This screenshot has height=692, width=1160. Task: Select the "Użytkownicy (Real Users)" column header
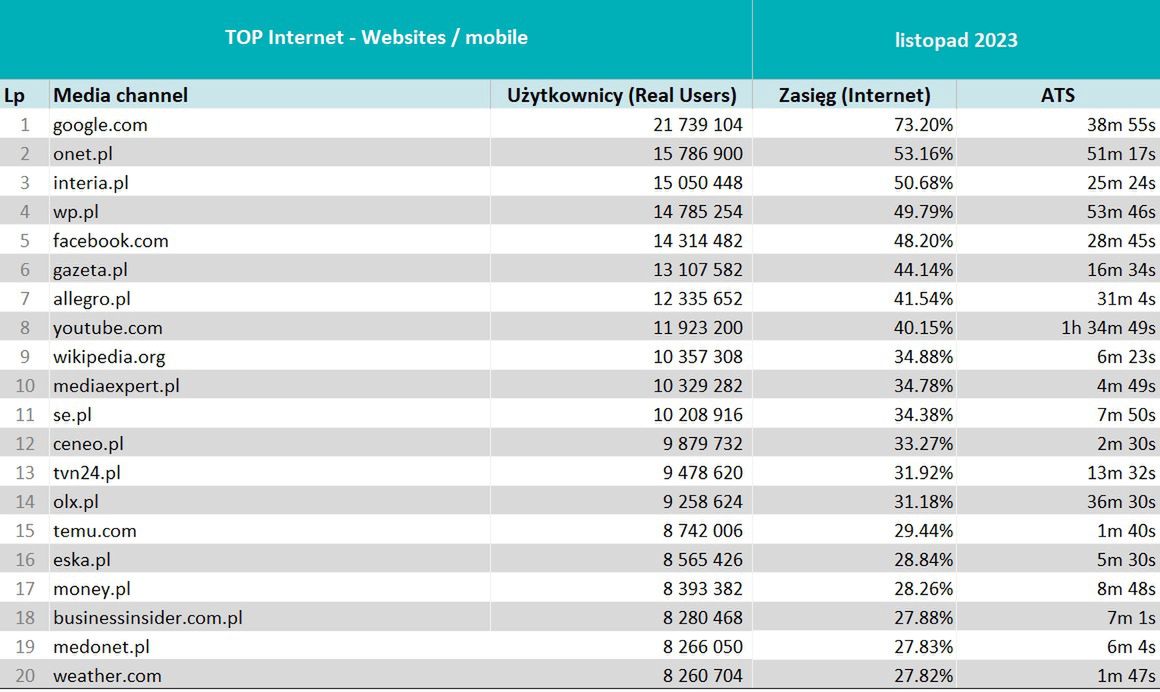click(x=622, y=95)
